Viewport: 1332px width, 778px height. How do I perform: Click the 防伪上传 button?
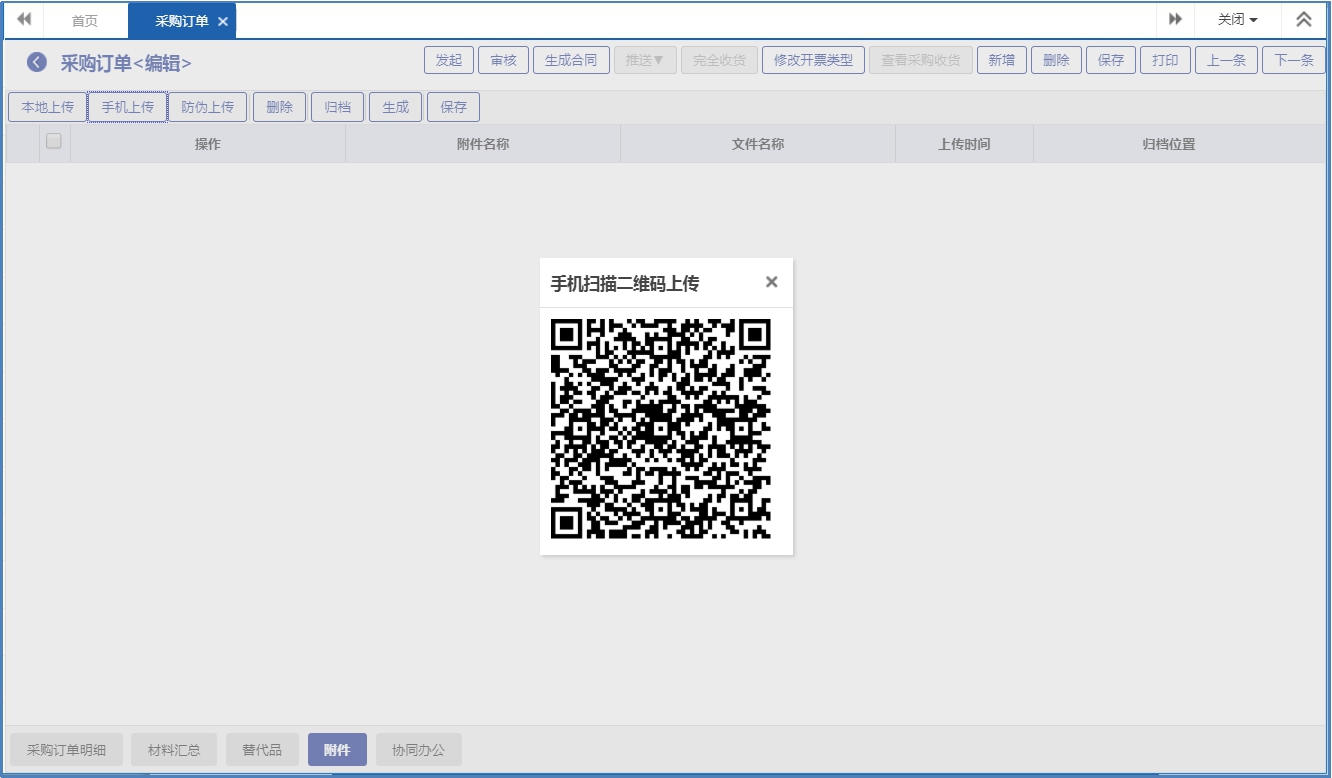(207, 107)
